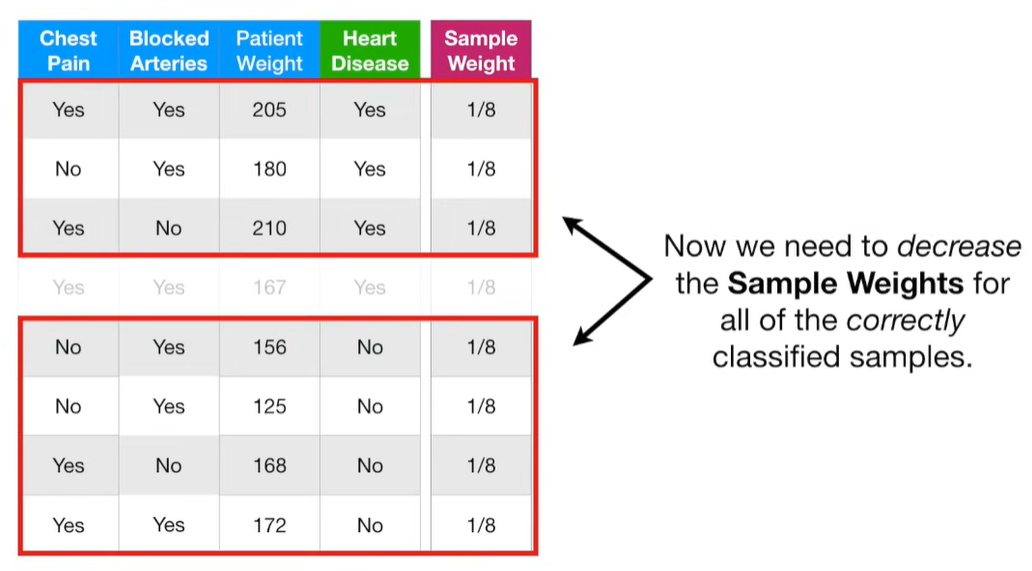Click the bold Sample Weights text

845,284
